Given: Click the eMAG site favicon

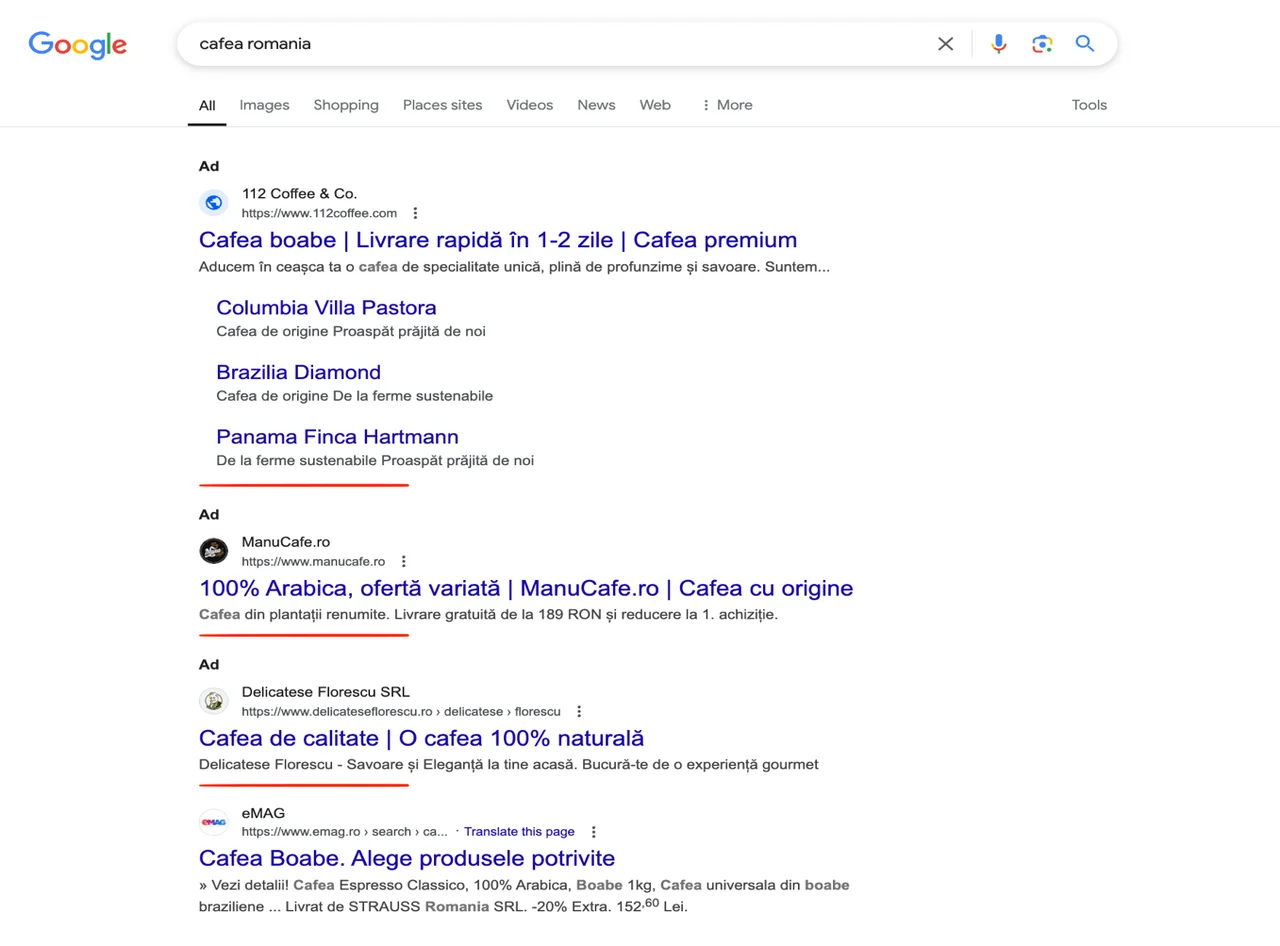Looking at the screenshot, I should pyautogui.click(x=213, y=822).
